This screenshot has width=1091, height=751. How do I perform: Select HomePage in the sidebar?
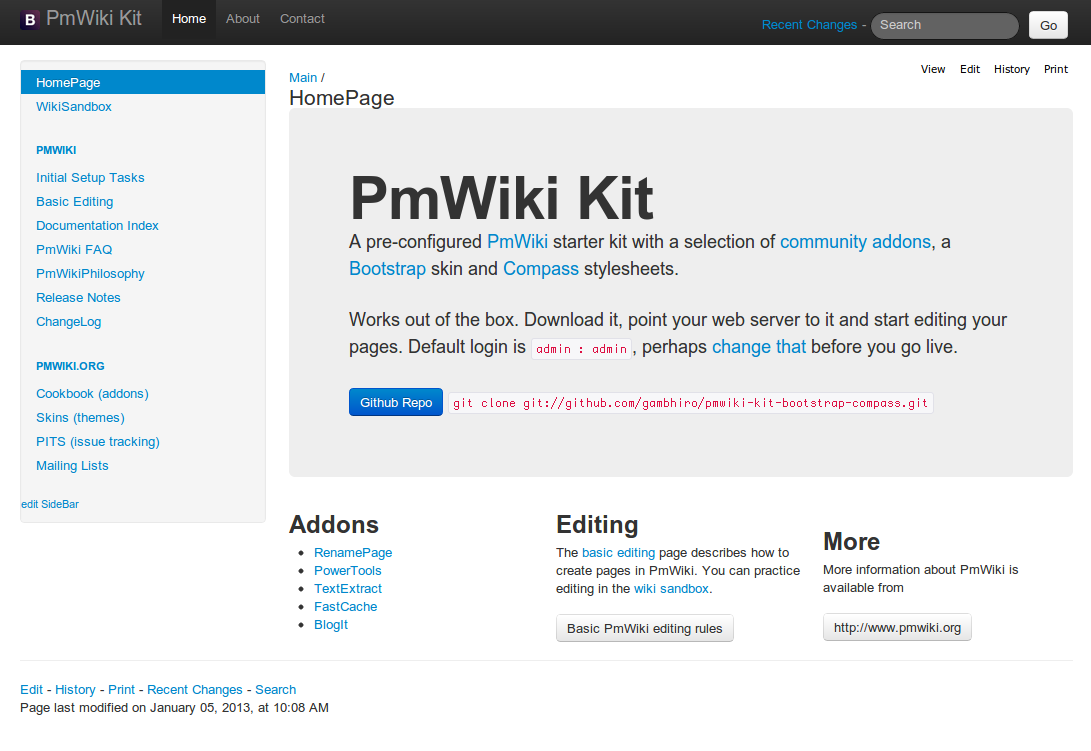tap(143, 82)
